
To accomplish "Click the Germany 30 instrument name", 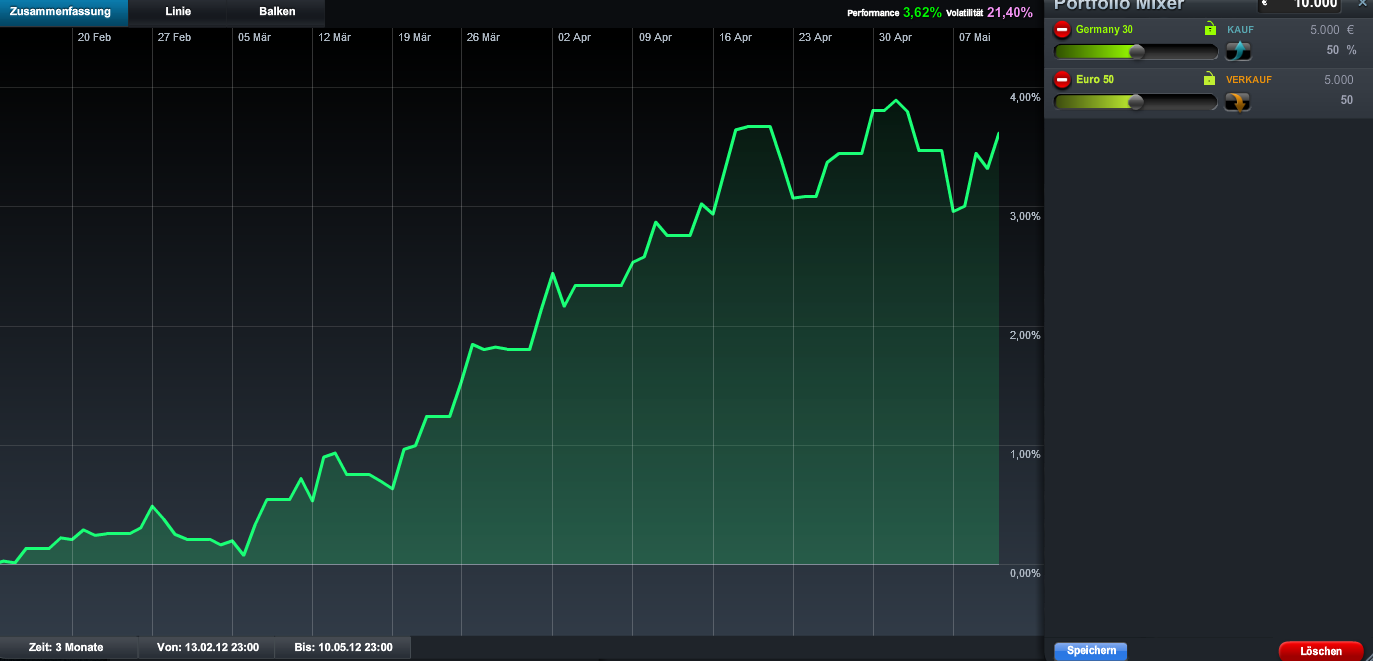I will (x=1104, y=29).
